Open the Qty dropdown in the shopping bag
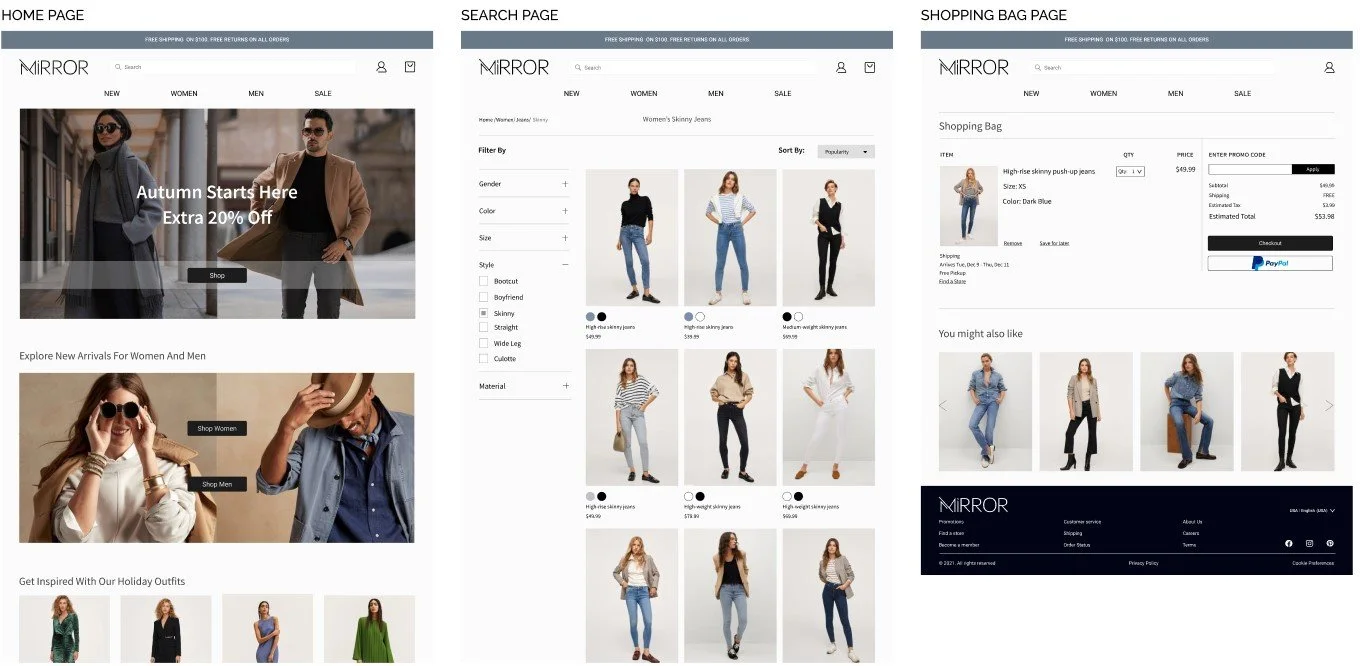 (x=1130, y=172)
